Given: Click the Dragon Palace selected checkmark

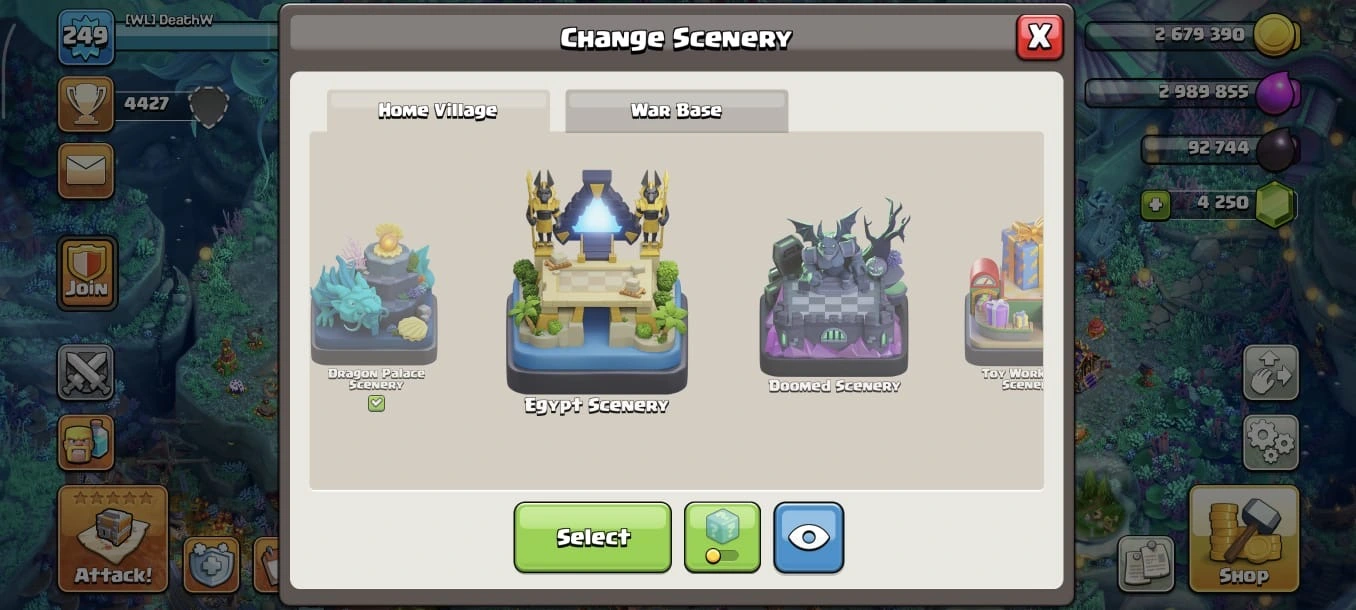Looking at the screenshot, I should pyautogui.click(x=376, y=403).
